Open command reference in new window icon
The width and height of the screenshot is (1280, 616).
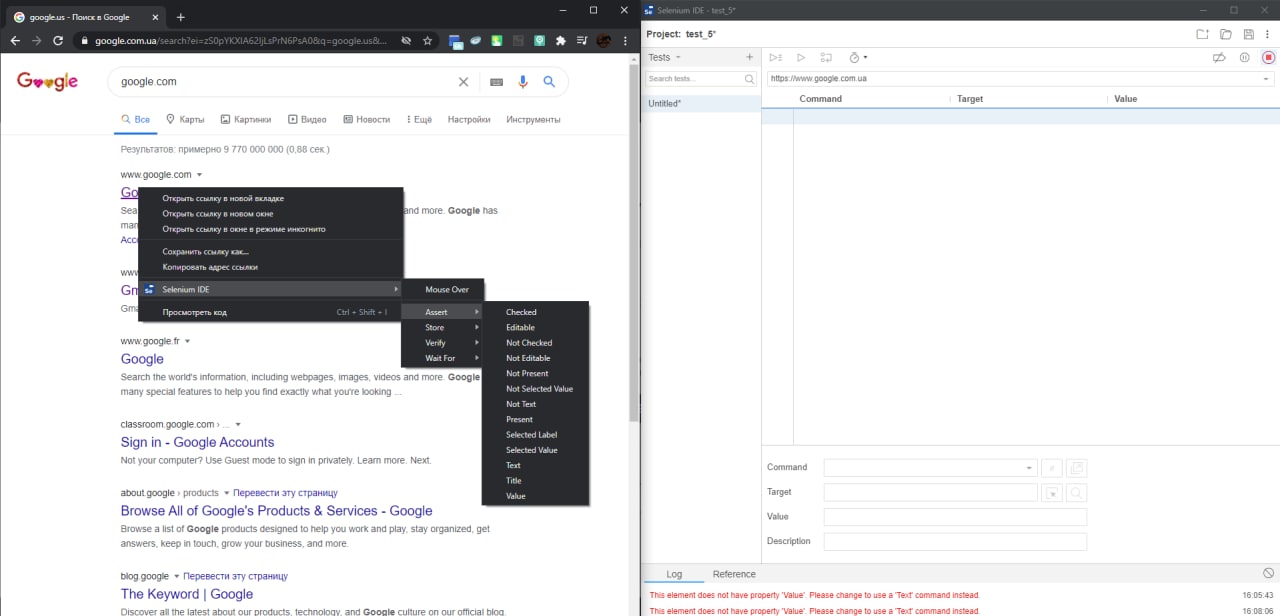click(x=1076, y=468)
